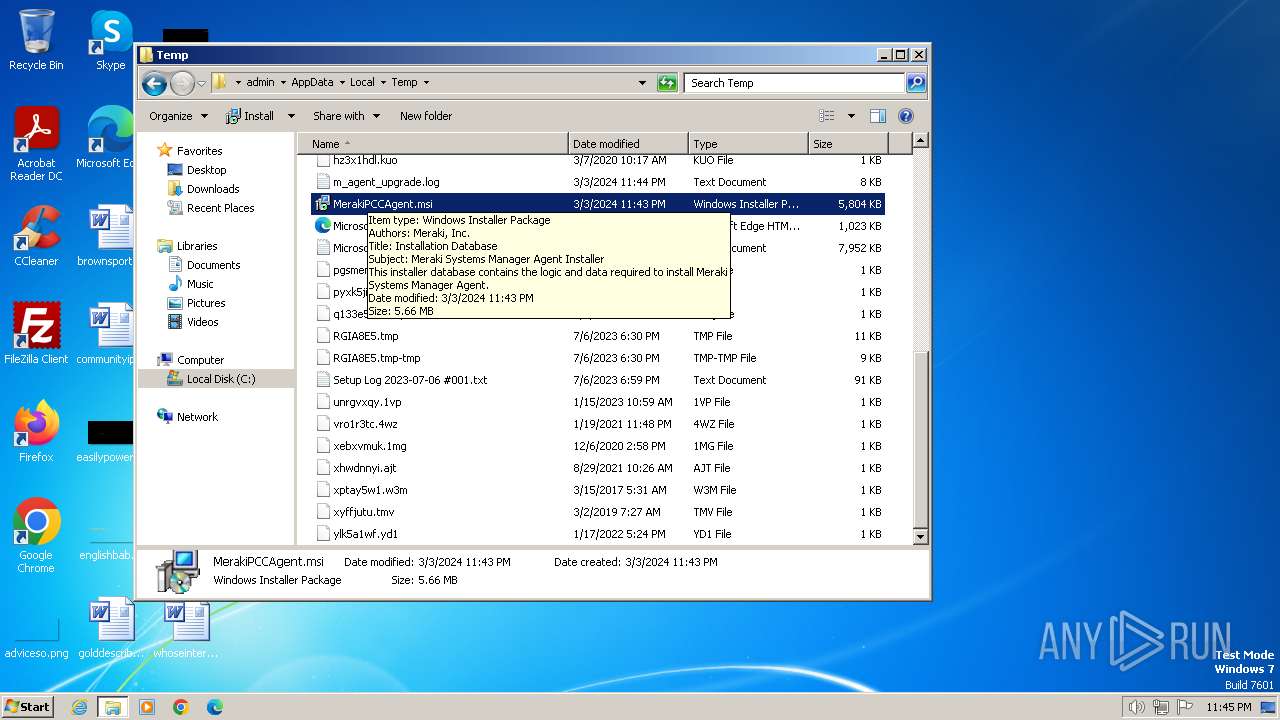Show the preview pane button
Image resolution: width=1280 pixels, height=720 pixels.
coord(877,116)
